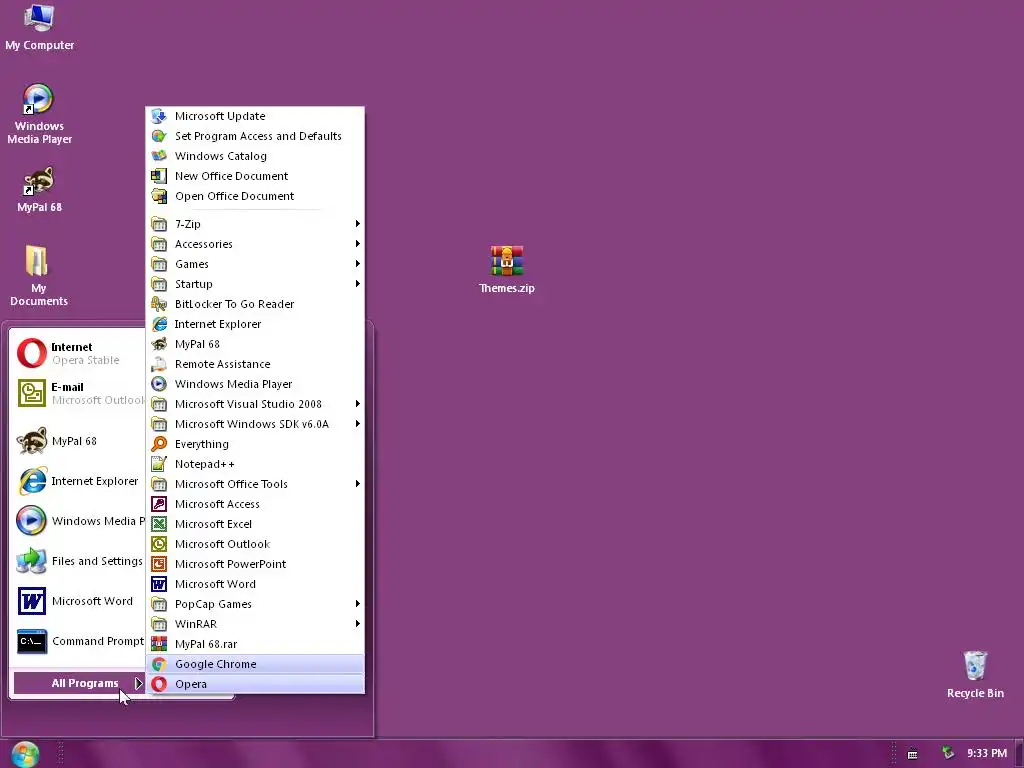
Task: Launch Remote Assistance from programs list
Action: 255,364
